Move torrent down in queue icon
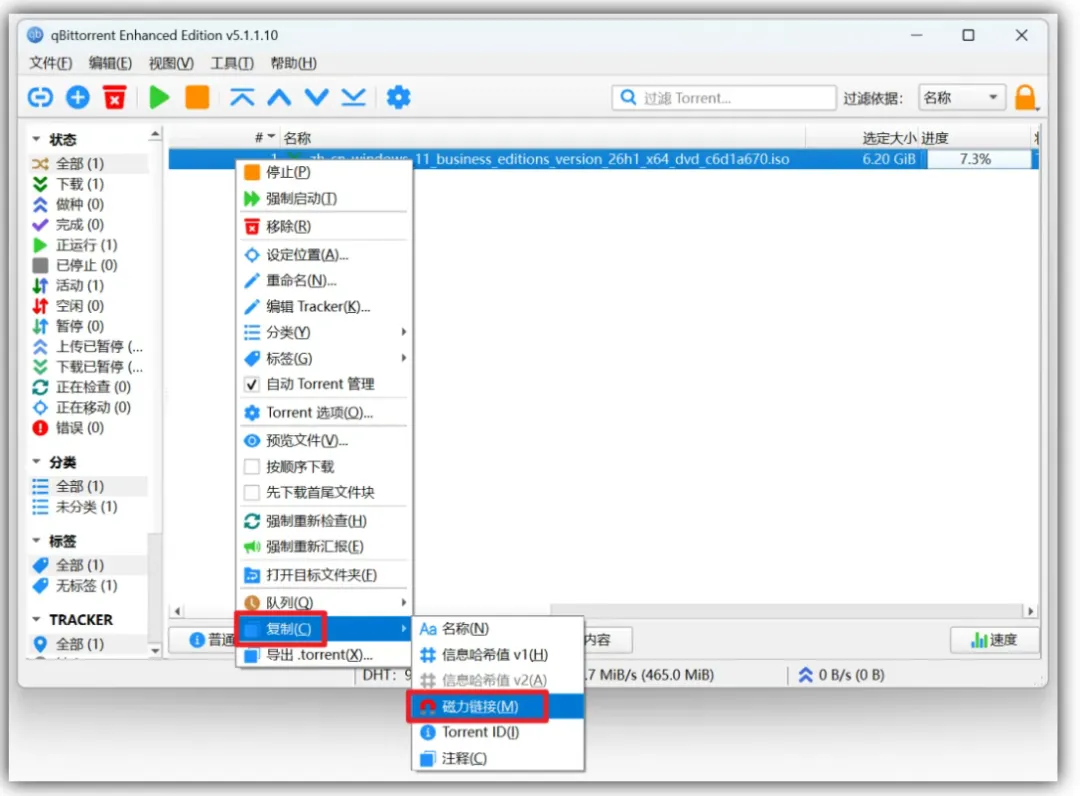The width and height of the screenshot is (1080, 796). pyautogui.click(x=316, y=98)
